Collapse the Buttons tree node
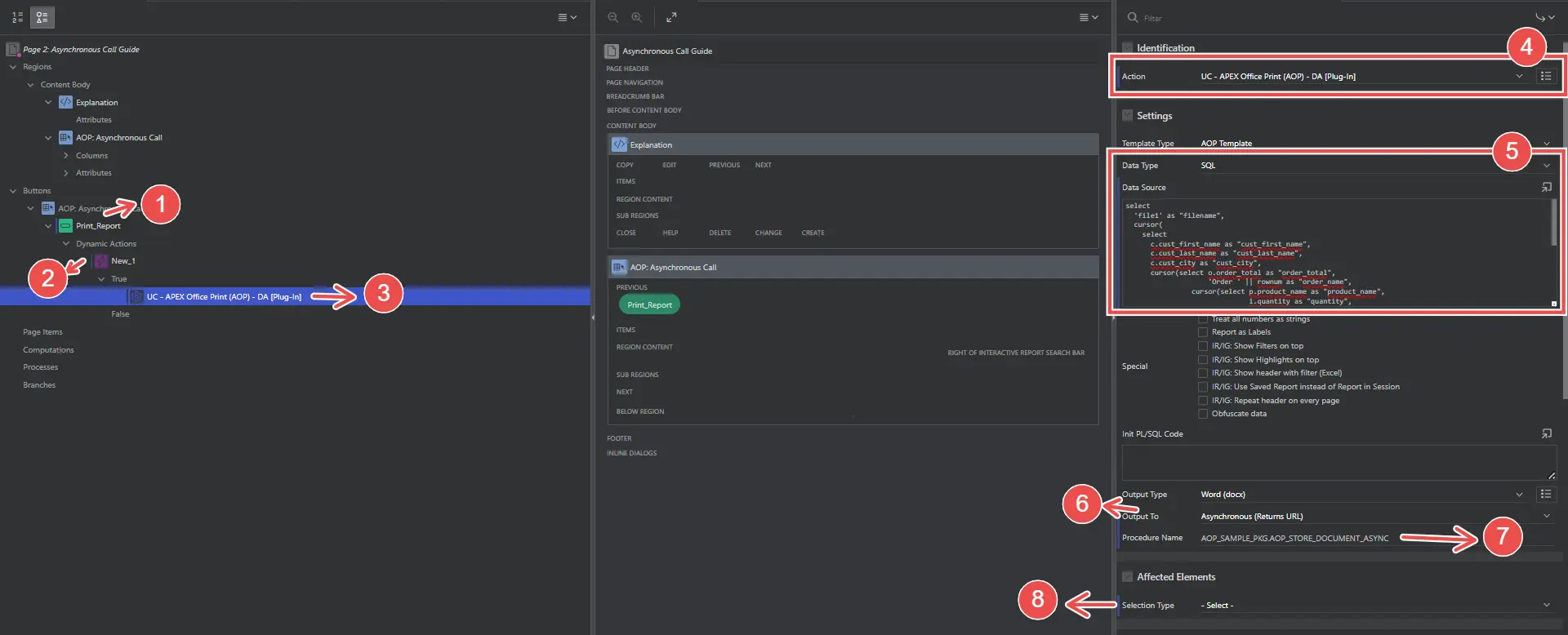This screenshot has width=1568, height=635. point(13,190)
